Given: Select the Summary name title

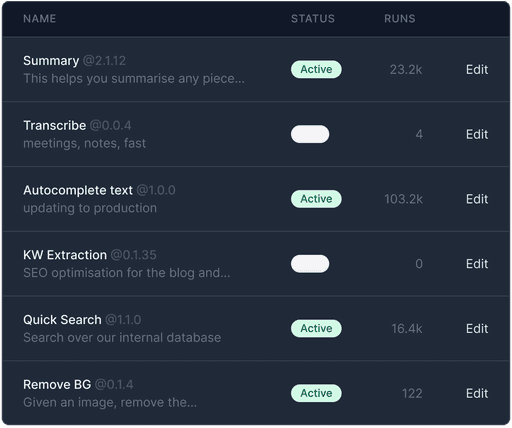Looking at the screenshot, I should [51, 61].
